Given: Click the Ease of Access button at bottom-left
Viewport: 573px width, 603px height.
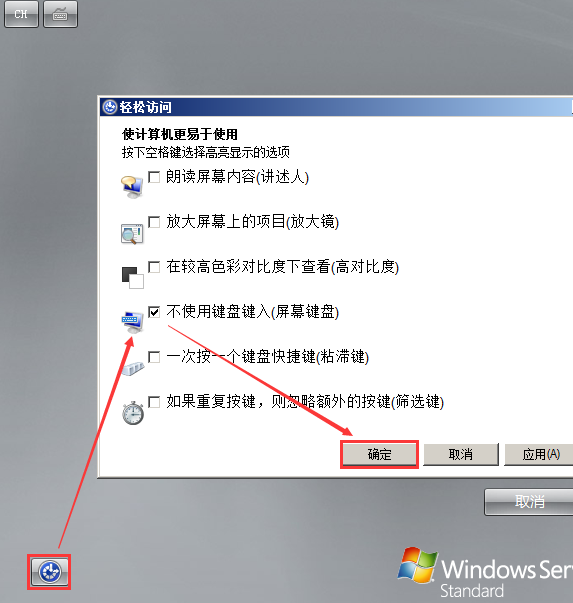Looking at the screenshot, I should coord(49,572).
